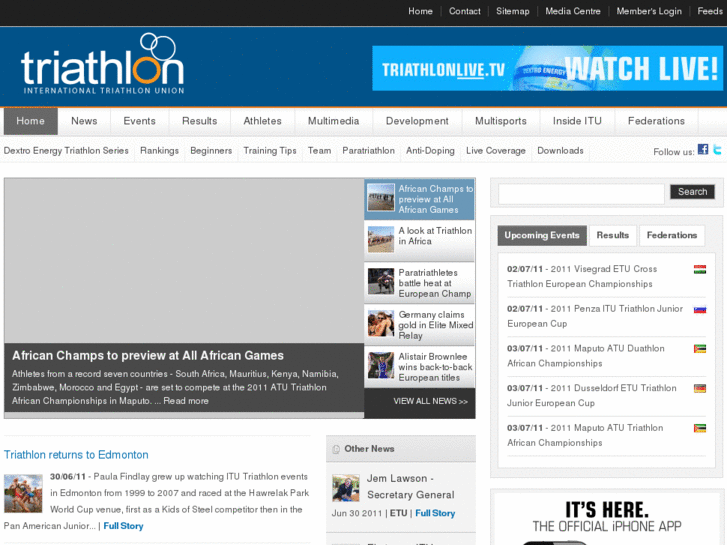Click Mozambique flag beside Maputo ATU Triathlon
Screen dimensions: 727x545
tap(700, 428)
